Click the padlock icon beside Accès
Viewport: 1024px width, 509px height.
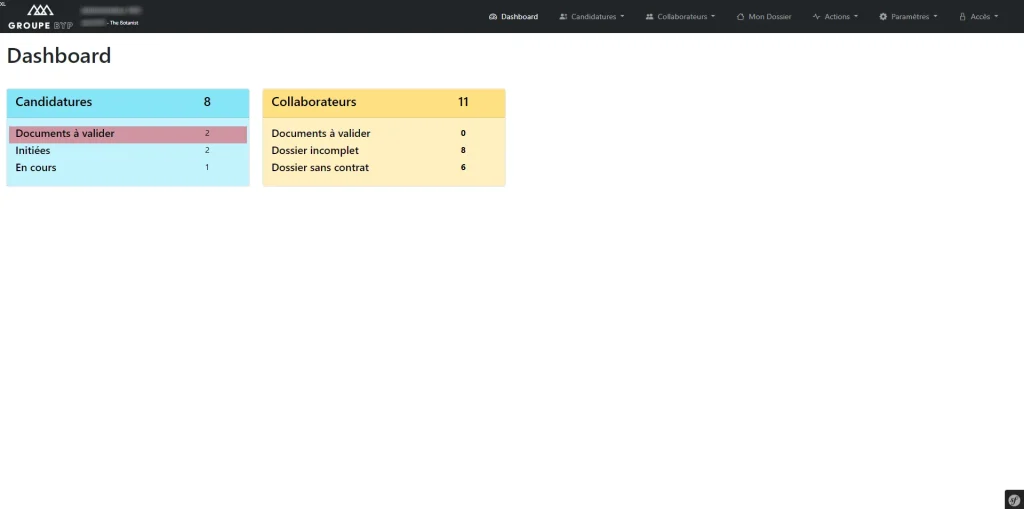pos(963,17)
